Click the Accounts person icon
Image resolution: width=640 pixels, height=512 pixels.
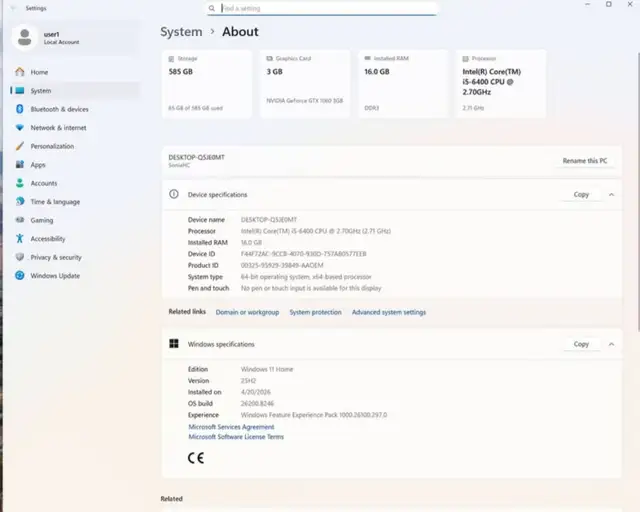(x=20, y=183)
